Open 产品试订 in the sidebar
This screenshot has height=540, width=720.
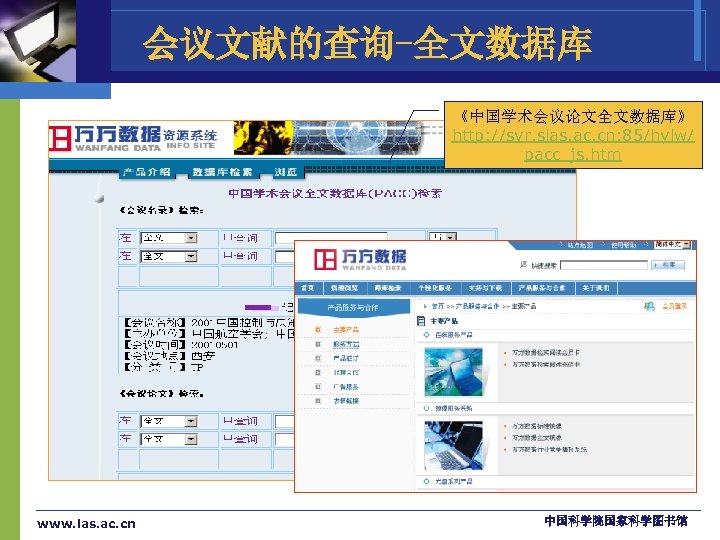[x=346, y=358]
